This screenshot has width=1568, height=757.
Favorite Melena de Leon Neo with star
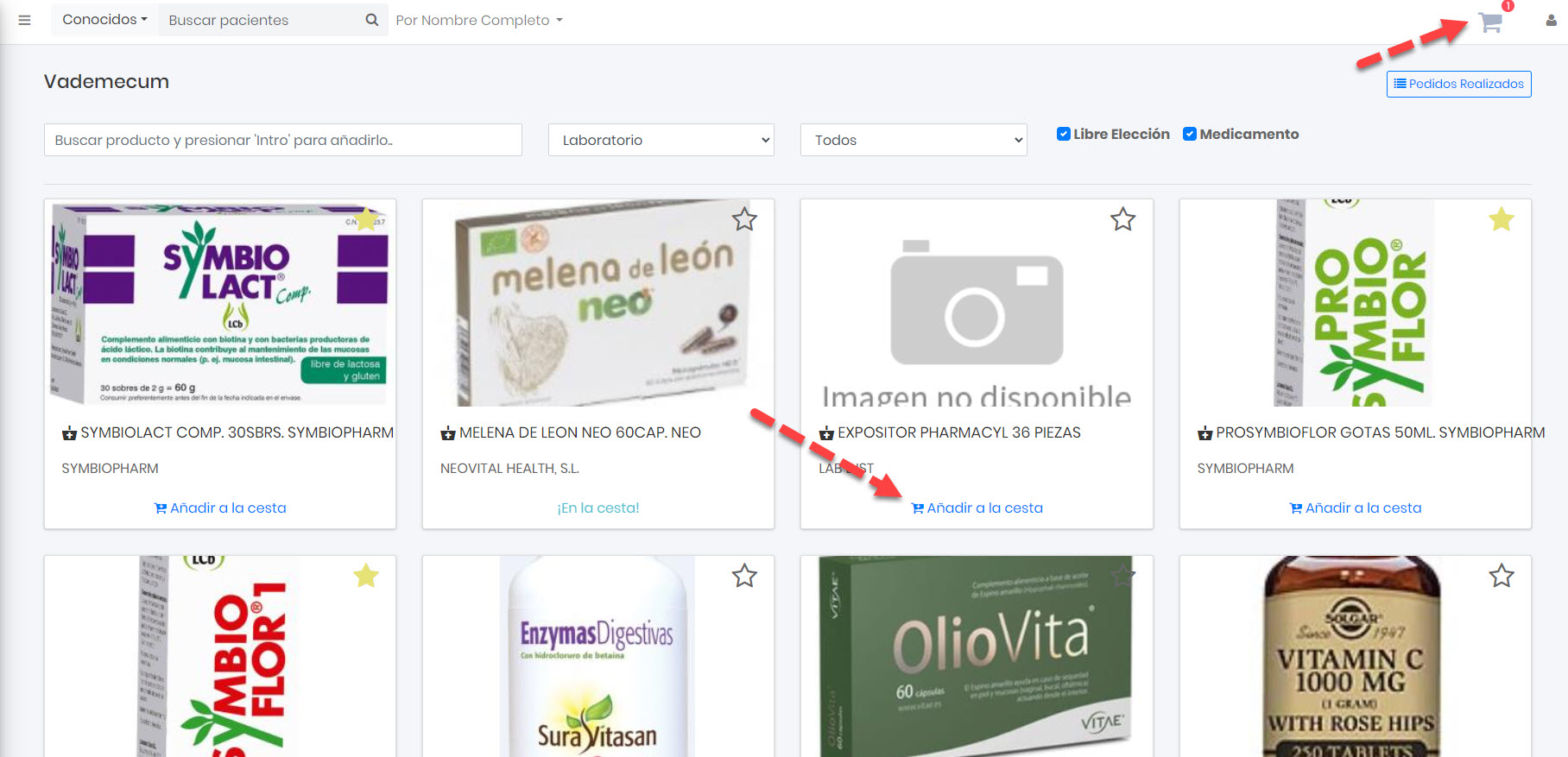[744, 220]
